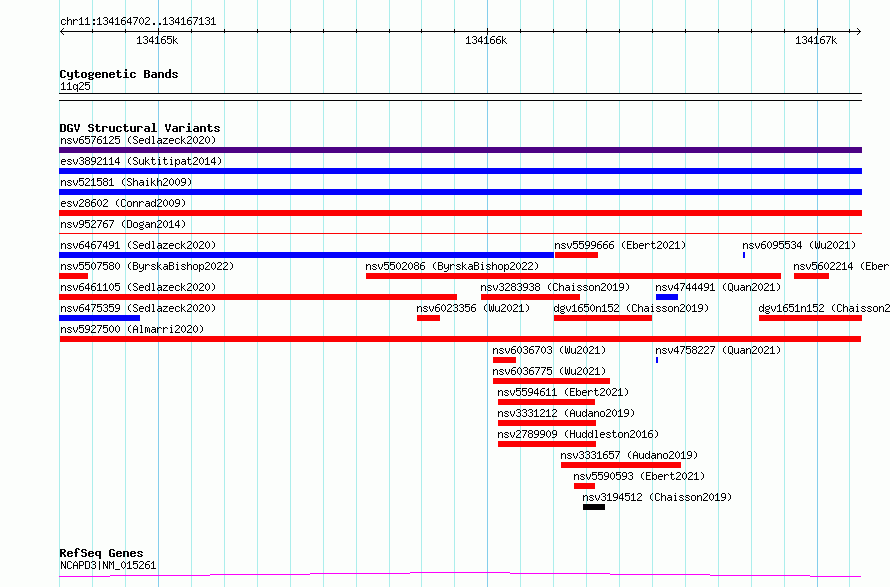Click the thin red line under nsv952767

click(x=460, y=233)
